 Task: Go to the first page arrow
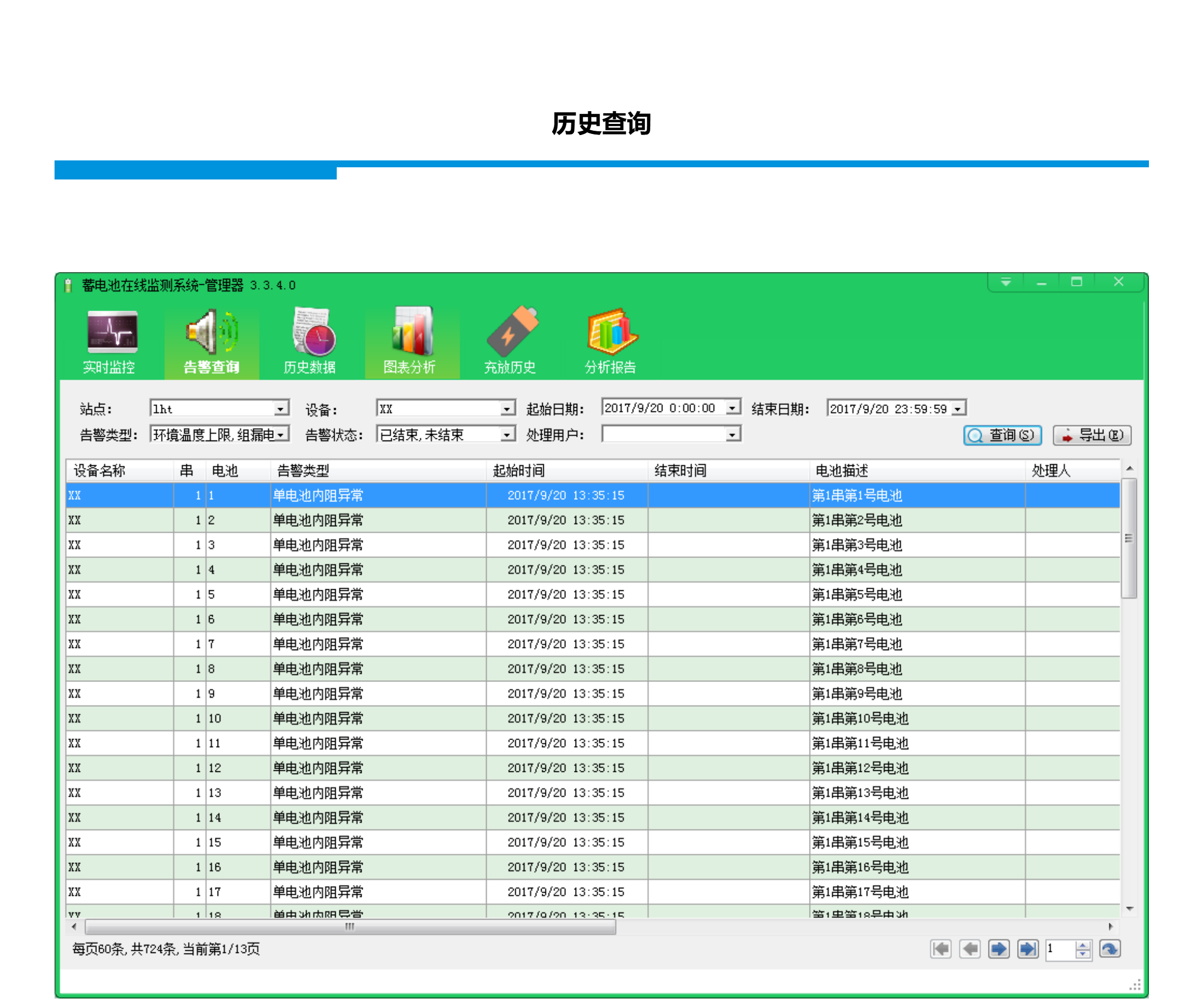click(940, 949)
